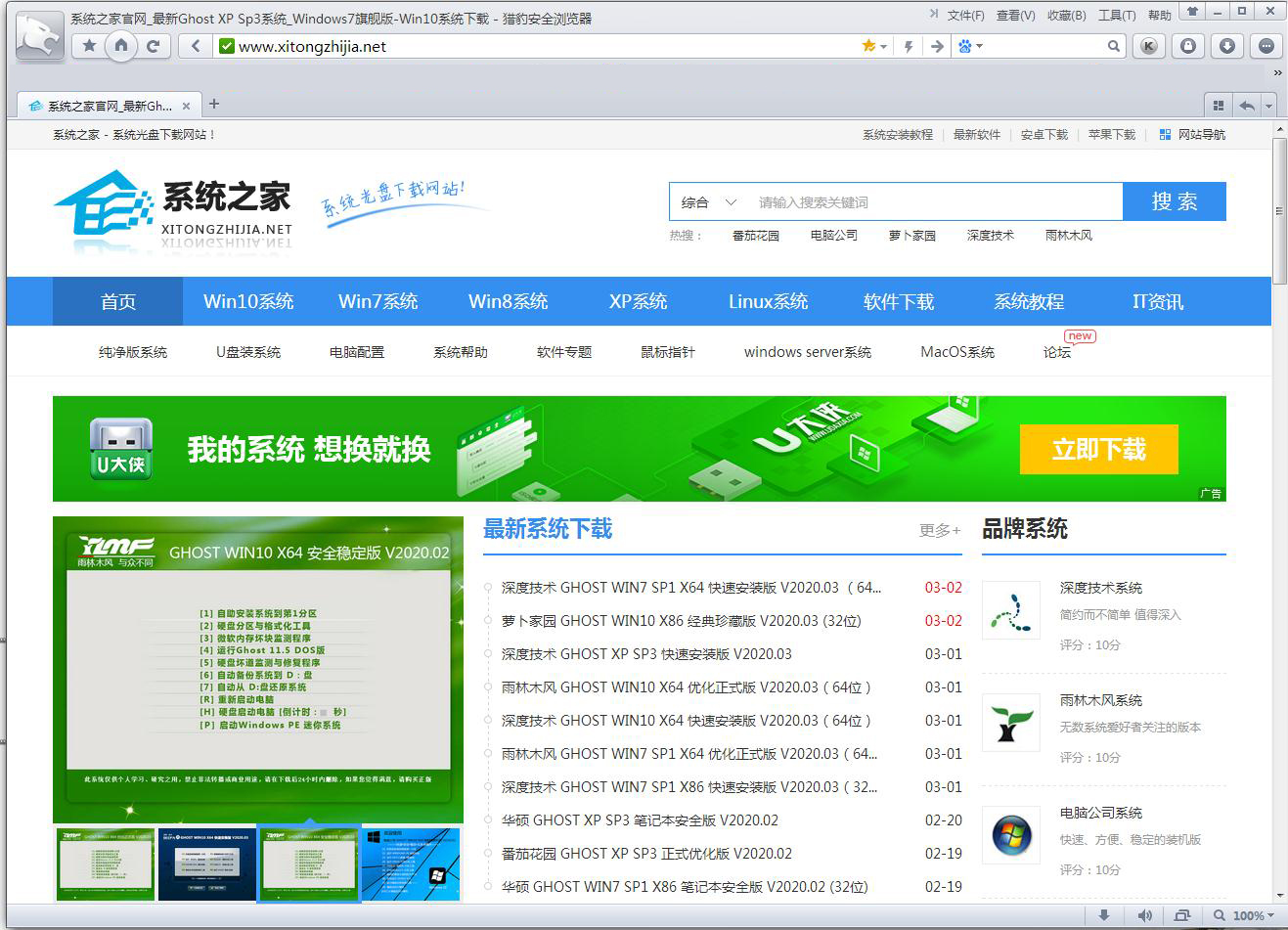Click the downloads arrow in the status bar
Viewport: 1288px width, 930px height.
click(1104, 915)
